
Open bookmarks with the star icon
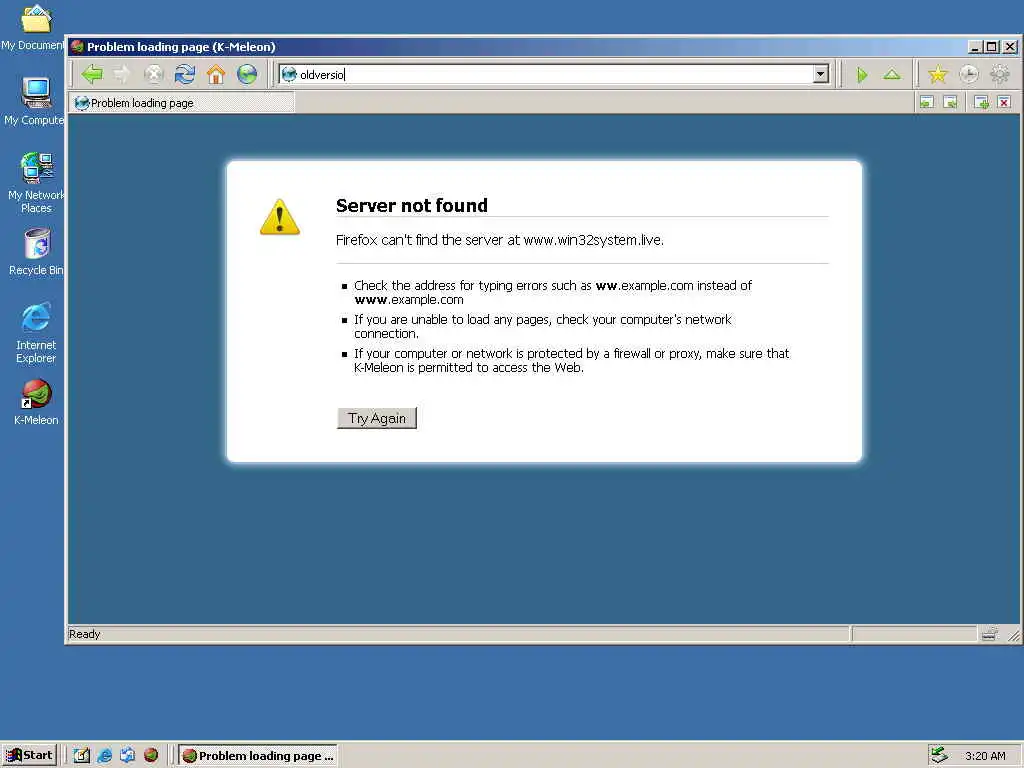click(938, 74)
